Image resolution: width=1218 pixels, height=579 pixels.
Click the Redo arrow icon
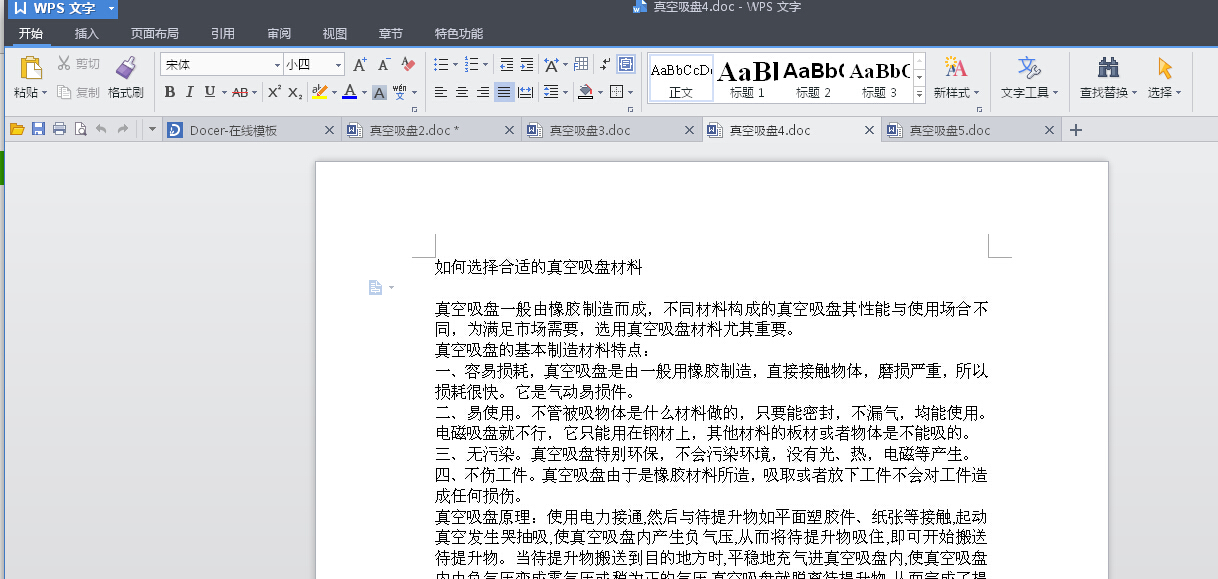[x=122, y=130]
